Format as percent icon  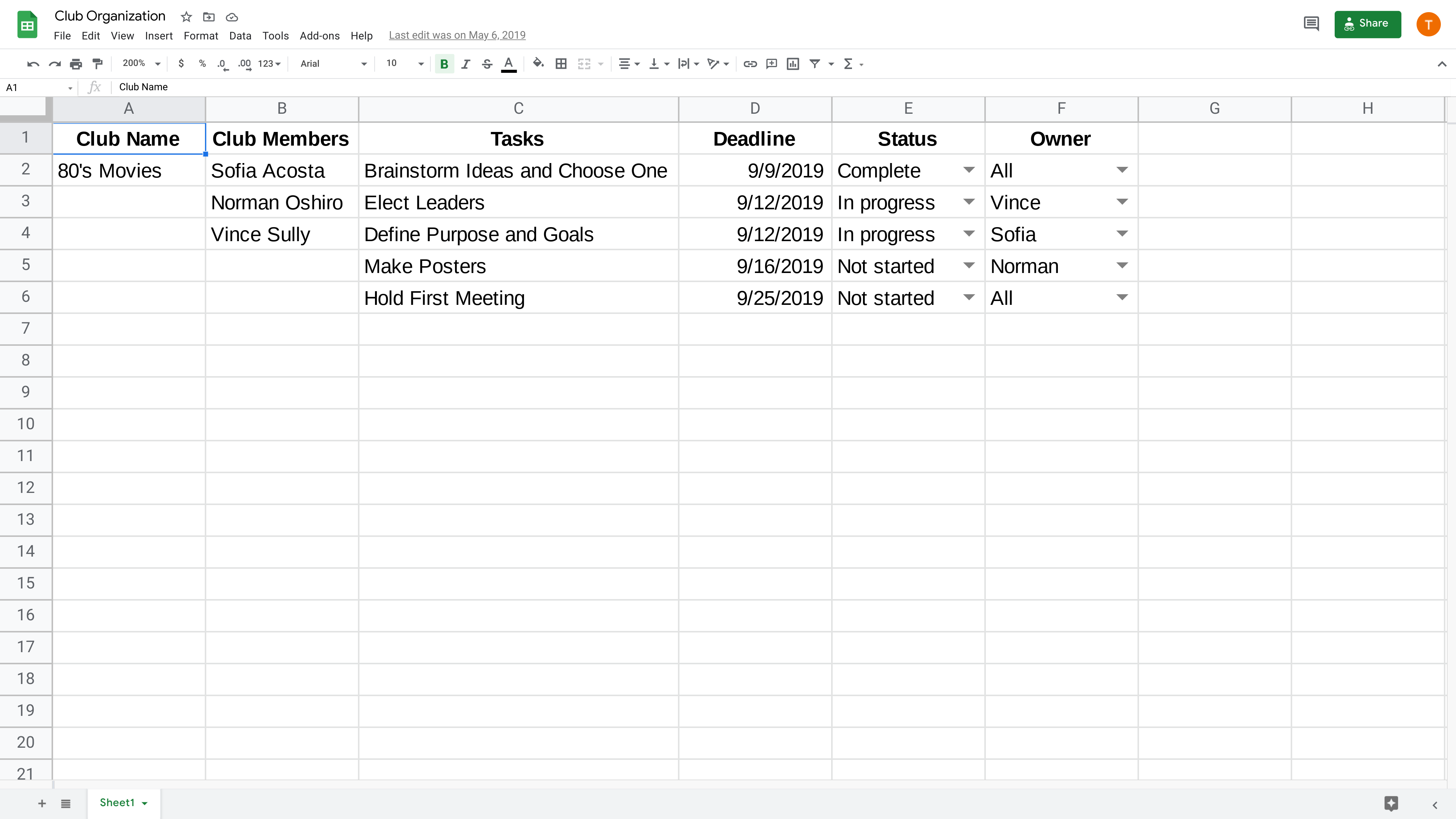[x=202, y=64]
